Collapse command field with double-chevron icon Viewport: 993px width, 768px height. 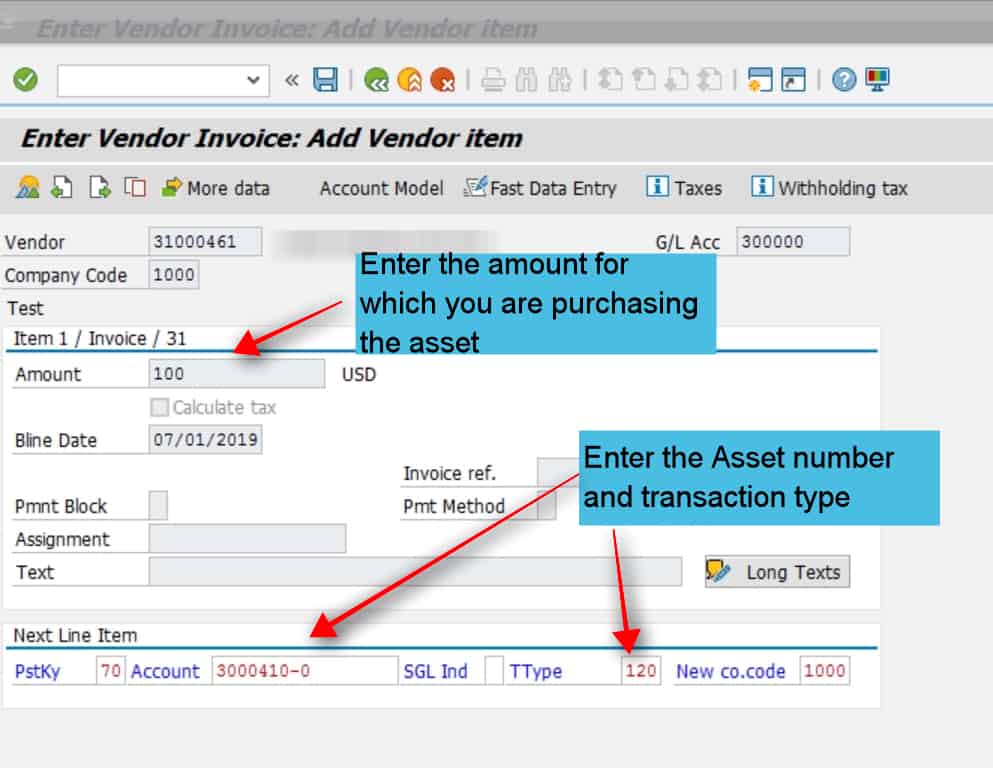point(291,80)
